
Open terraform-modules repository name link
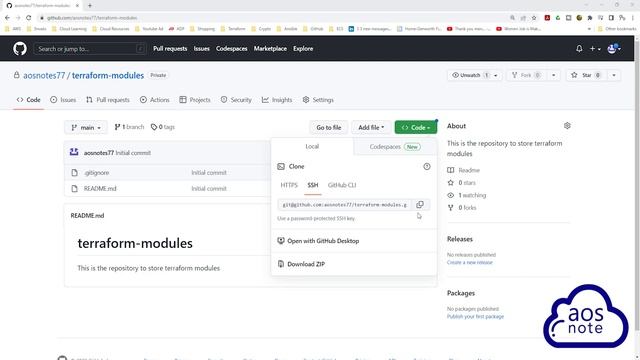point(108,76)
